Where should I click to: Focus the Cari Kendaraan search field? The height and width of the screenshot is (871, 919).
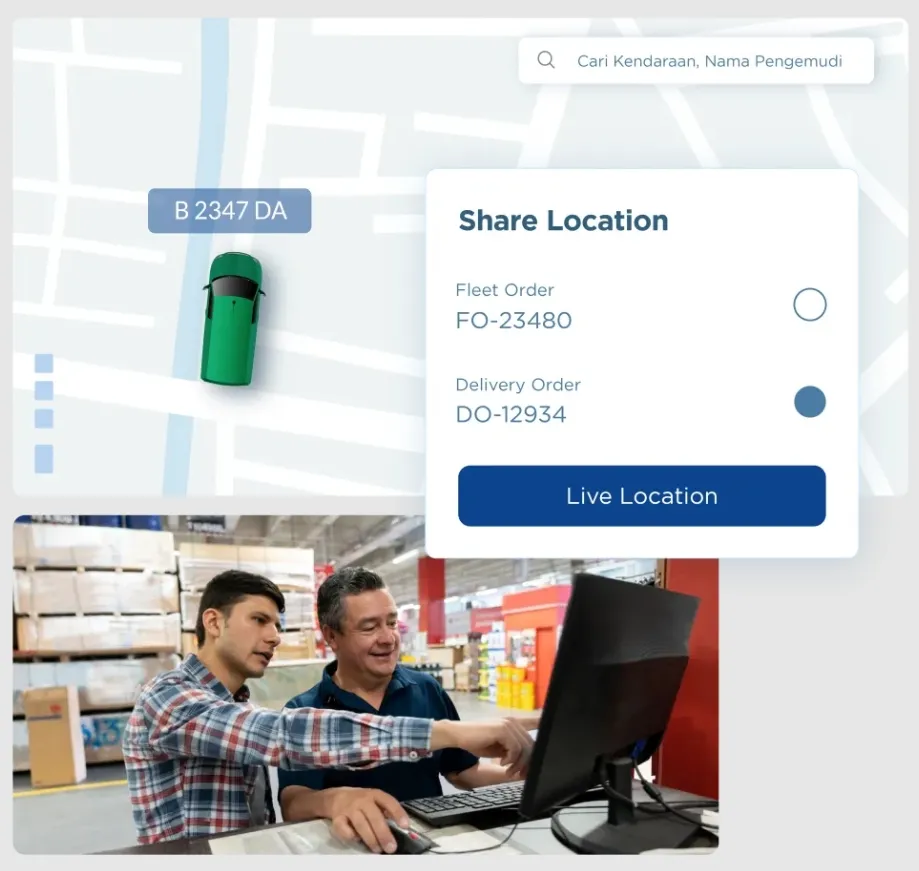(696, 61)
